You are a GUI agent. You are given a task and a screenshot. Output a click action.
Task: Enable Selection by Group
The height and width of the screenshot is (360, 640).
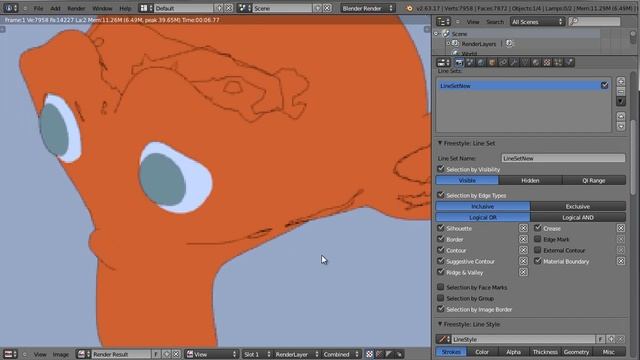[x=441, y=298]
